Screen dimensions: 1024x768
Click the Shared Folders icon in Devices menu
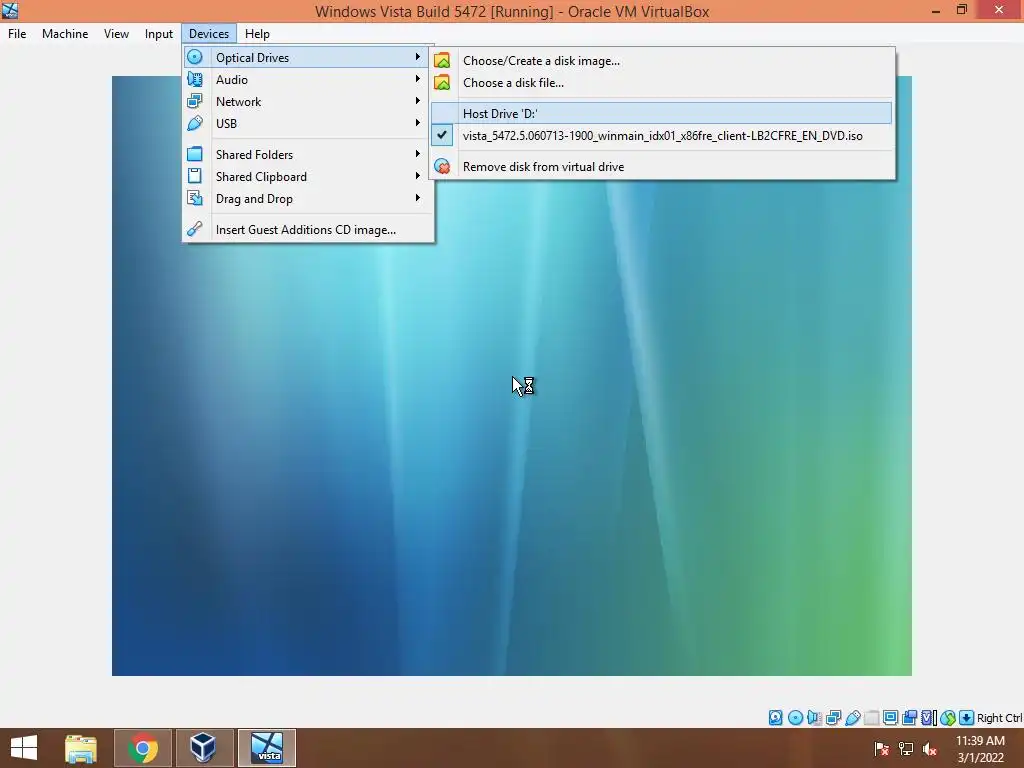tap(195, 154)
